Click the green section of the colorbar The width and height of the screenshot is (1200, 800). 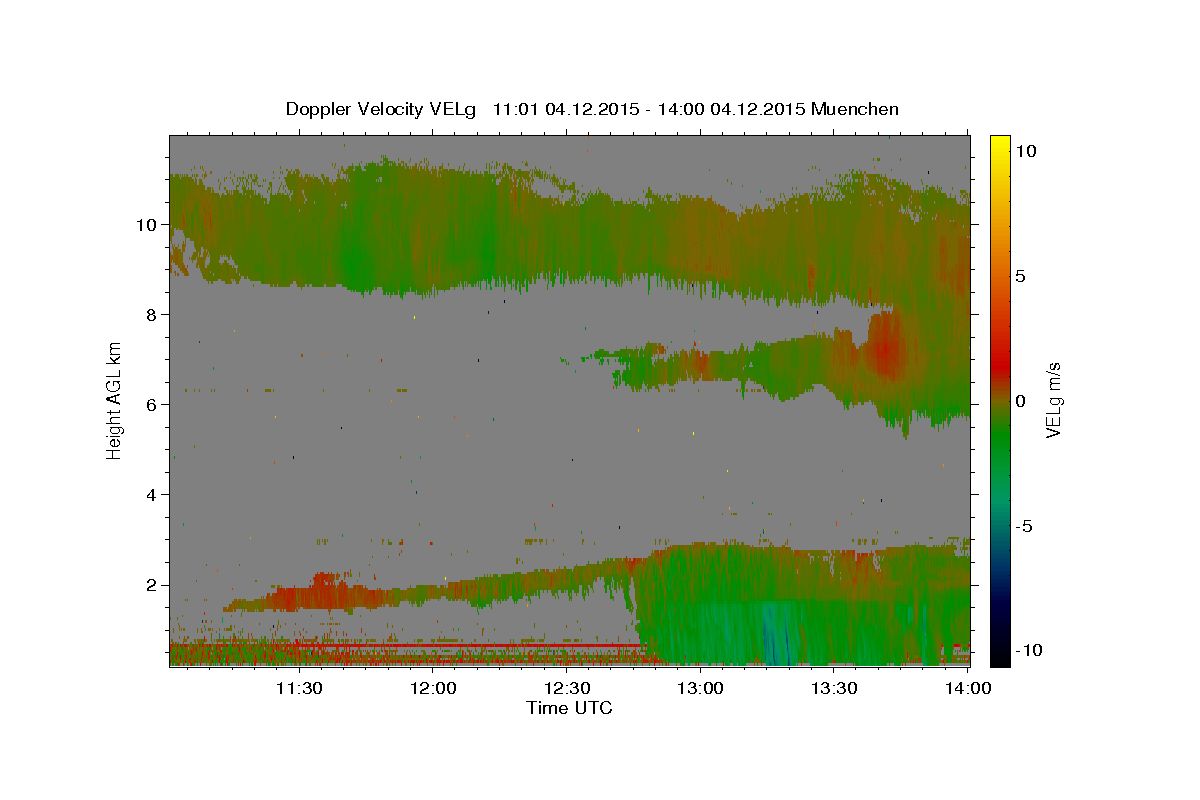click(1000, 440)
